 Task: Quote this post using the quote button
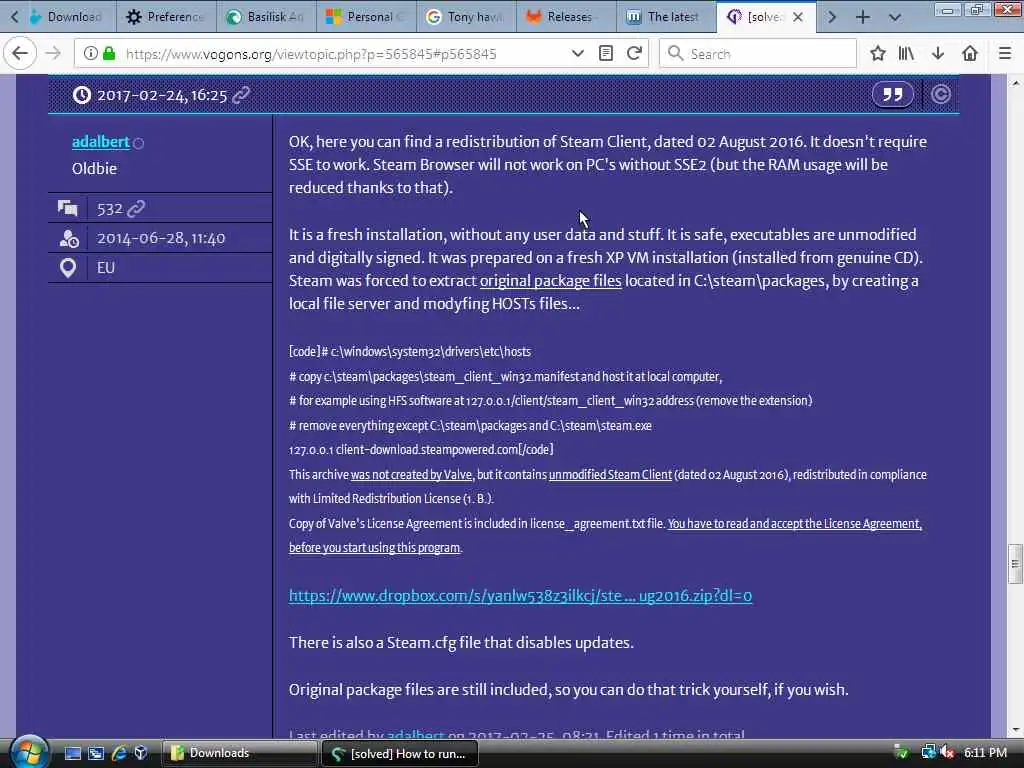[x=893, y=95]
